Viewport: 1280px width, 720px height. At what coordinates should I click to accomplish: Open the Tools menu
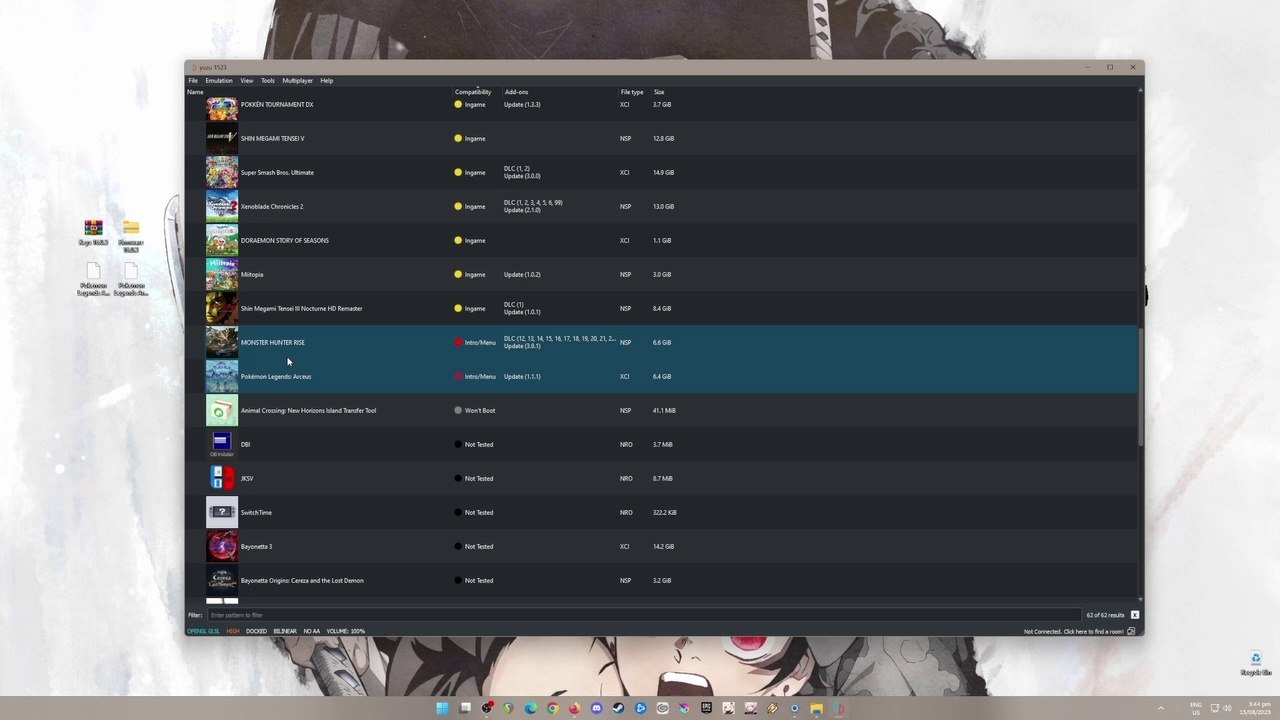(x=268, y=81)
